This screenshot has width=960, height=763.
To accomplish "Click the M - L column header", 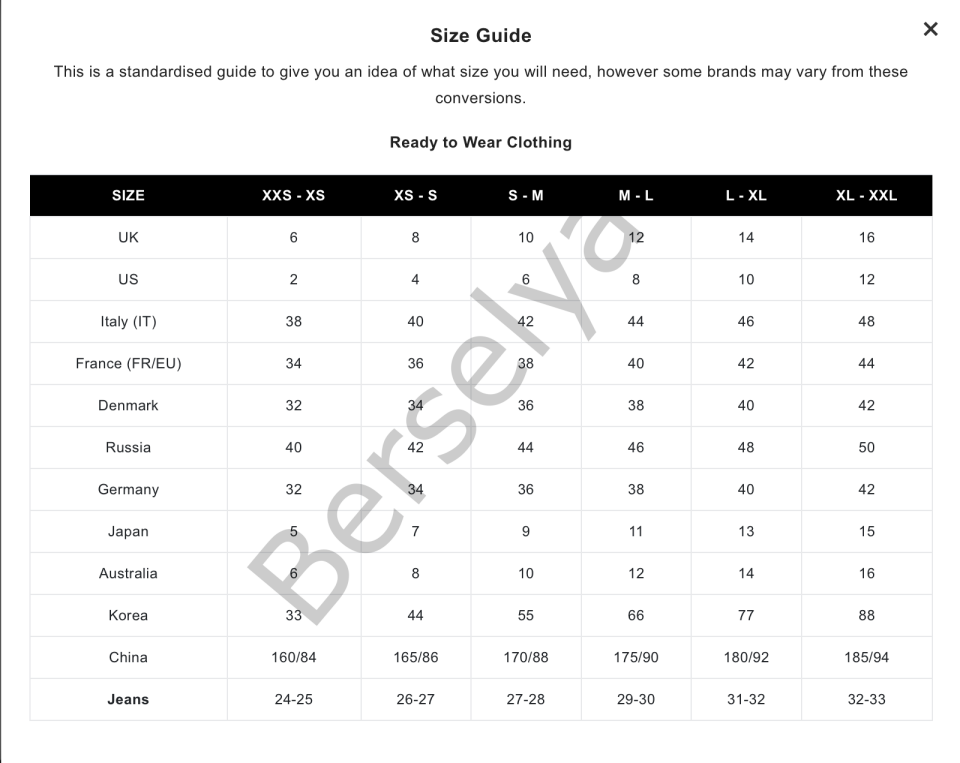I will pyautogui.click(x=636, y=196).
